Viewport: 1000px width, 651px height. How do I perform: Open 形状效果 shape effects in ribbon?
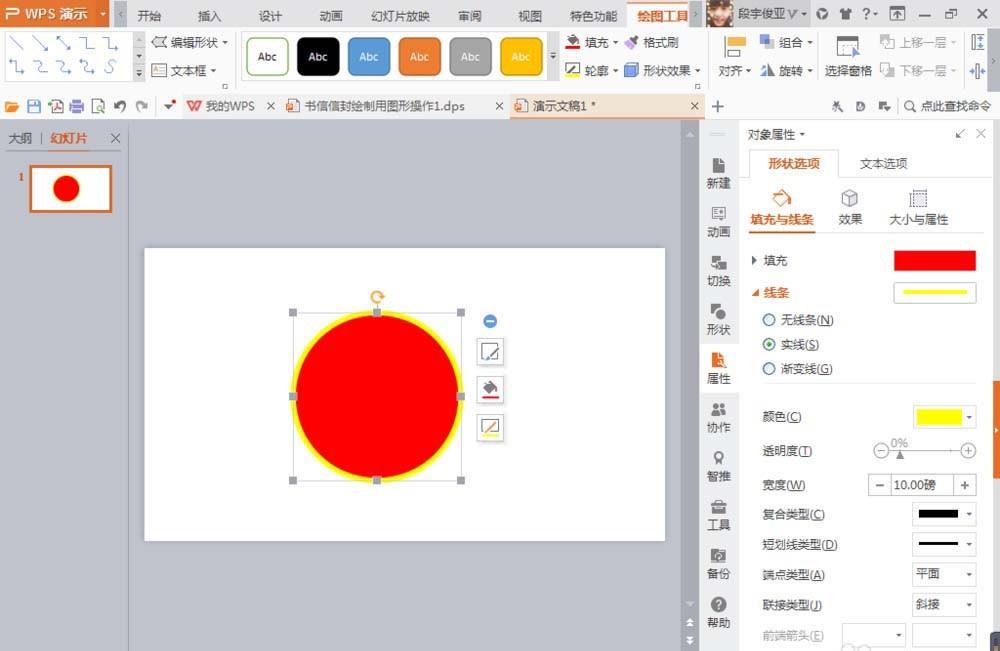pyautogui.click(x=660, y=71)
